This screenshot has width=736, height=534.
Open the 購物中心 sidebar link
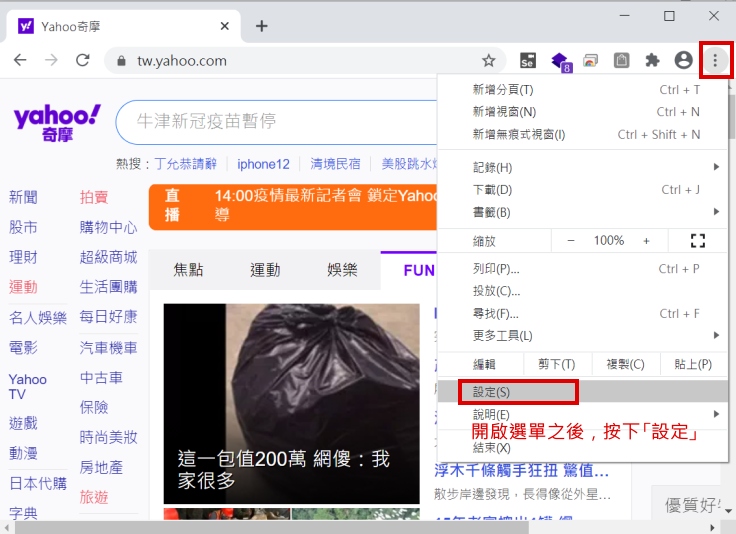click(108, 227)
